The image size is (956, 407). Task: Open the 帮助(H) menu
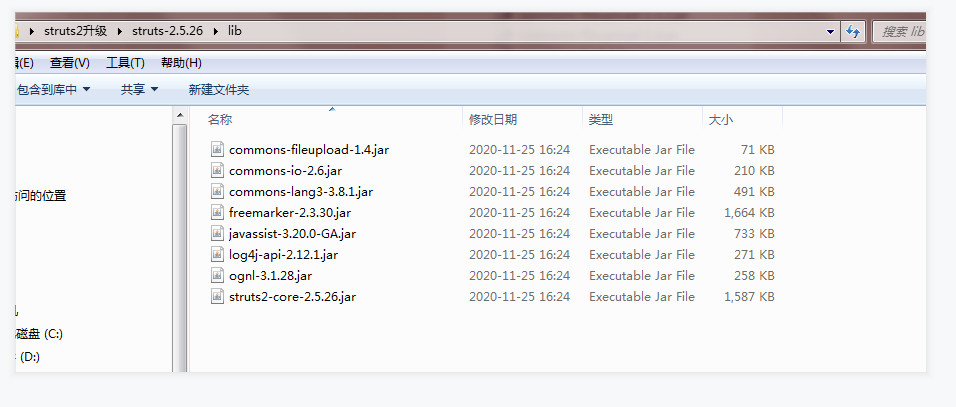coord(181,63)
